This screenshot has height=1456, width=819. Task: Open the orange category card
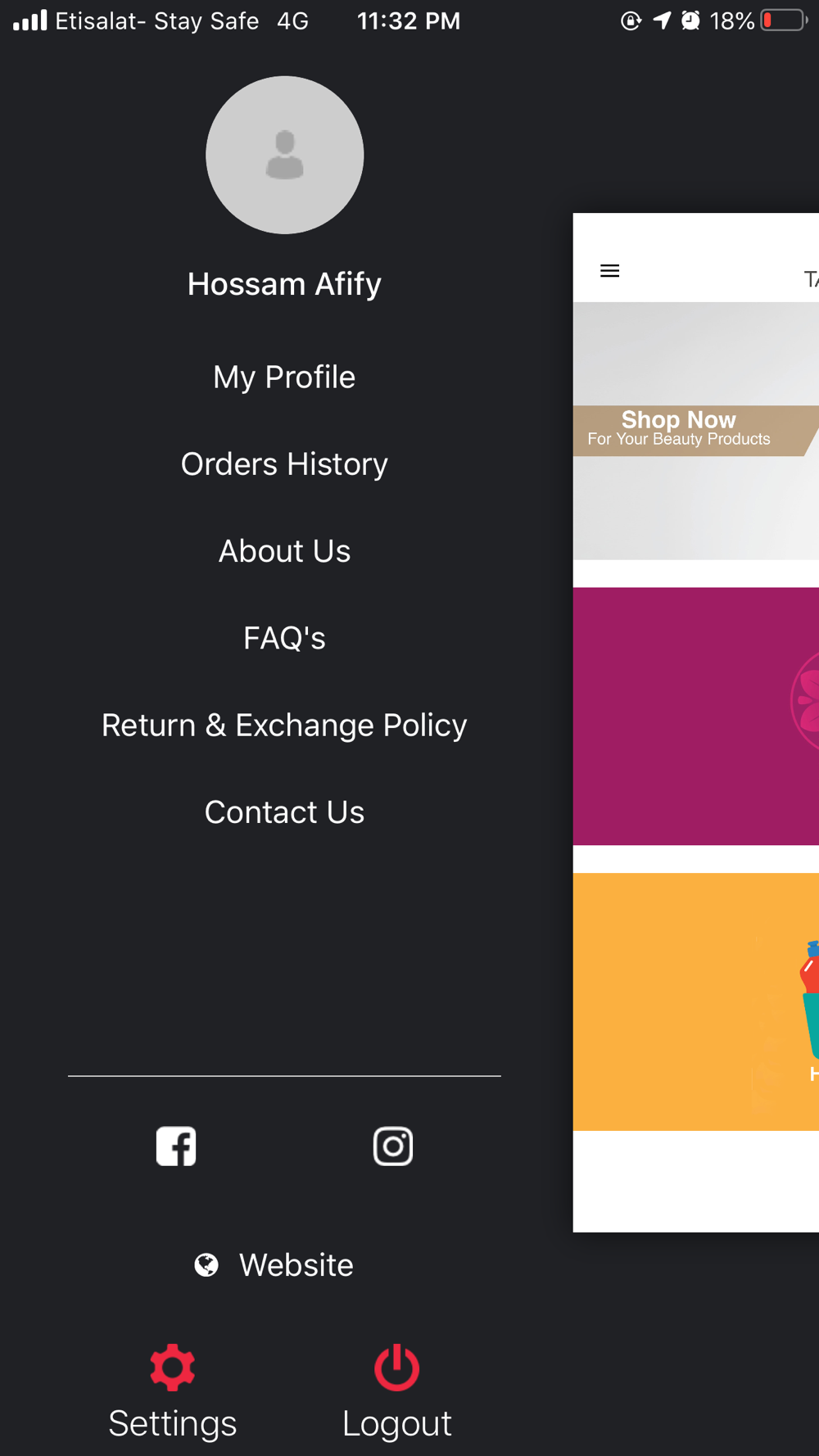696,1002
